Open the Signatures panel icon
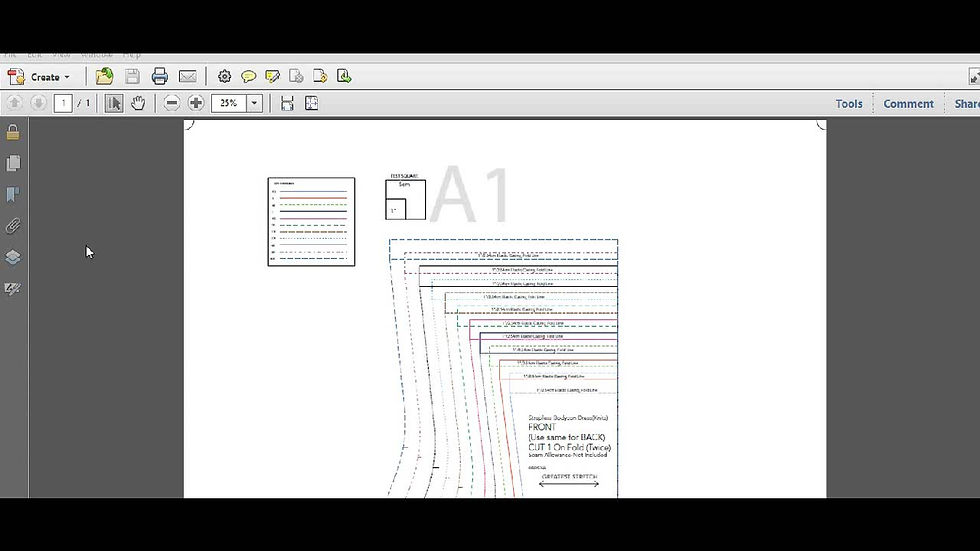The height and width of the screenshot is (551, 980). [12, 288]
